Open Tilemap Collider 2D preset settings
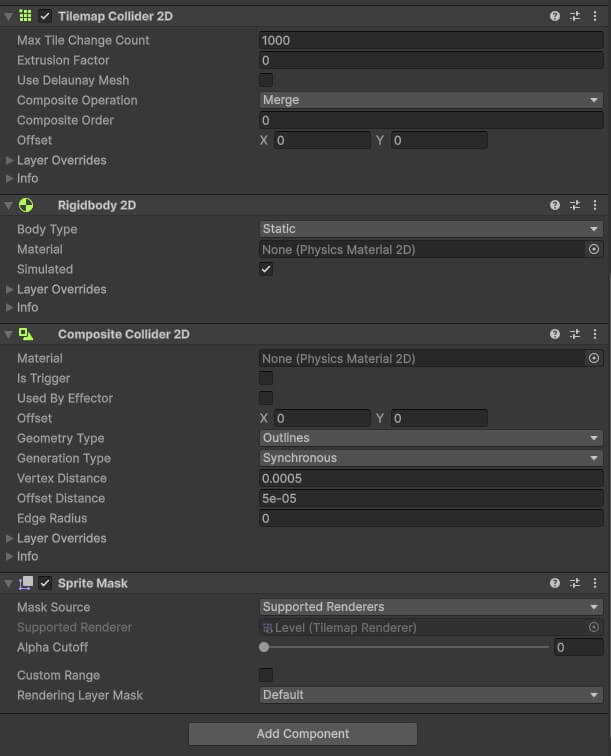 coord(575,16)
